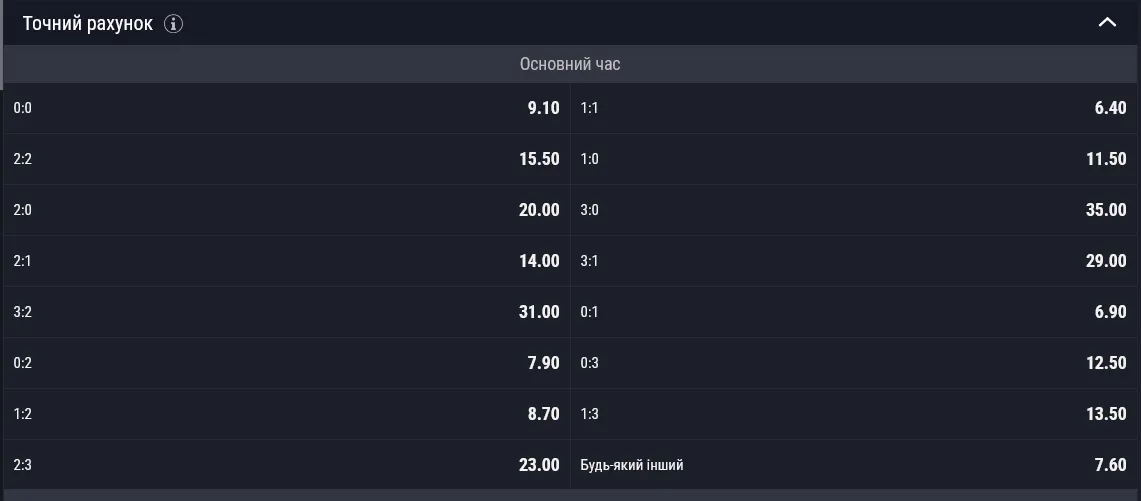
Task: Select the 3:0 score odds 35.00
Action: [x=854, y=210]
